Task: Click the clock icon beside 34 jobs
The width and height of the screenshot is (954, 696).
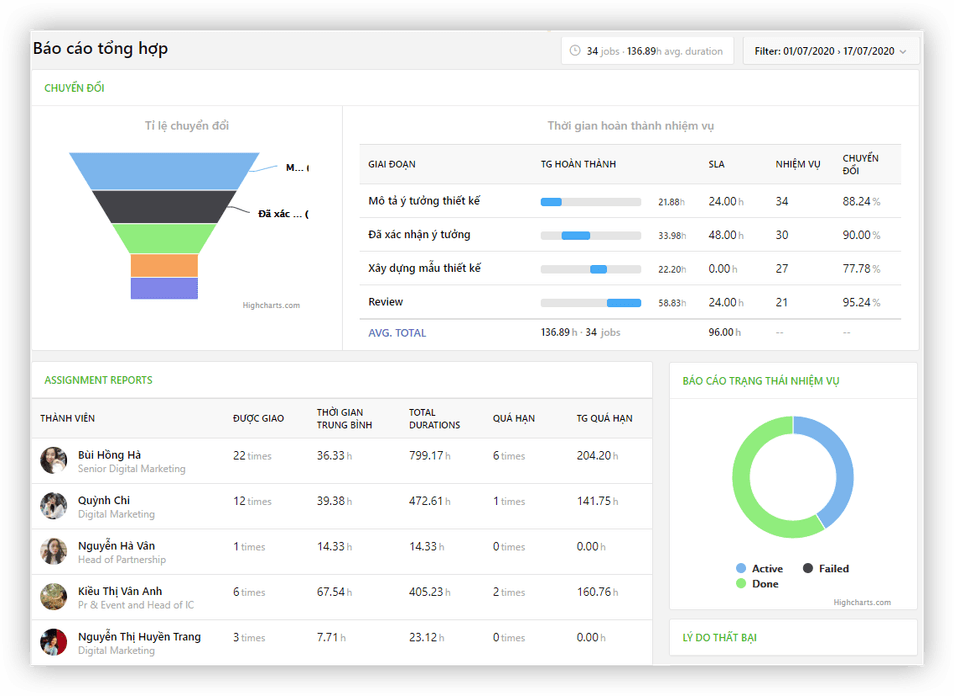Action: (x=575, y=51)
